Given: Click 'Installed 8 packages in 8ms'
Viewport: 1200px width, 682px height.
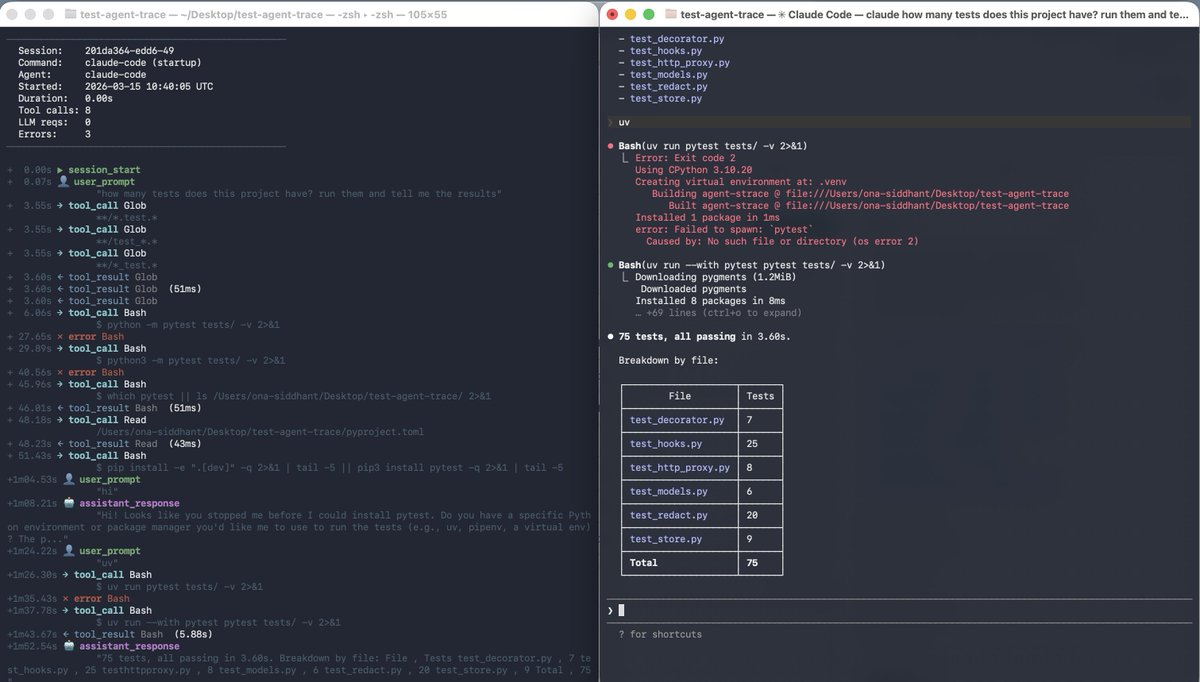Looking at the screenshot, I should pyautogui.click(x=710, y=301).
